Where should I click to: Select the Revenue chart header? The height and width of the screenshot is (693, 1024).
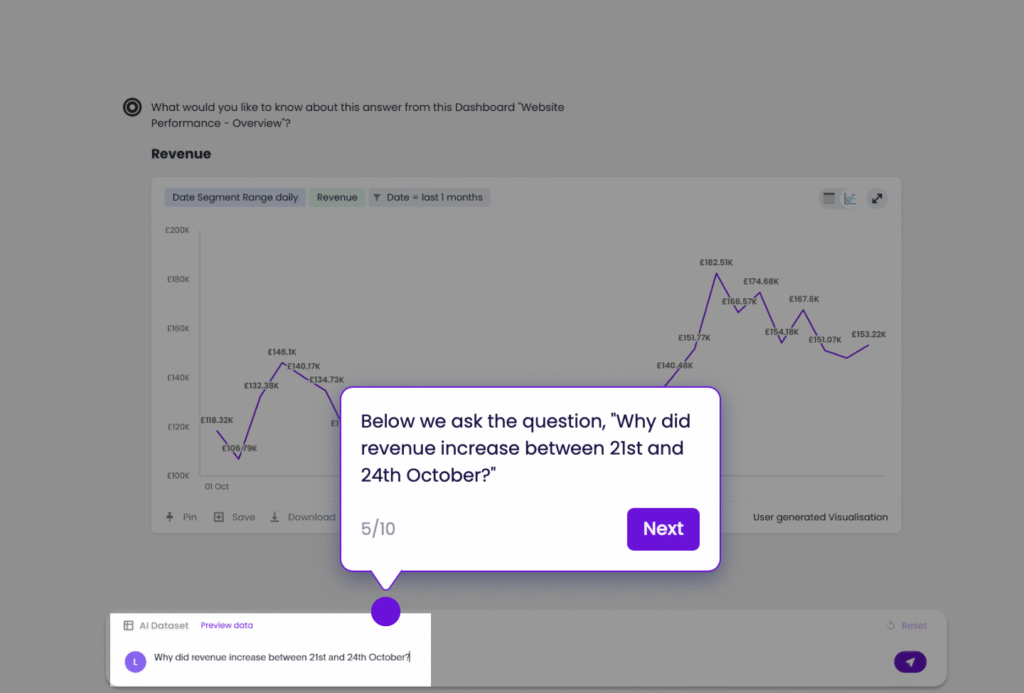pyautogui.click(x=180, y=153)
